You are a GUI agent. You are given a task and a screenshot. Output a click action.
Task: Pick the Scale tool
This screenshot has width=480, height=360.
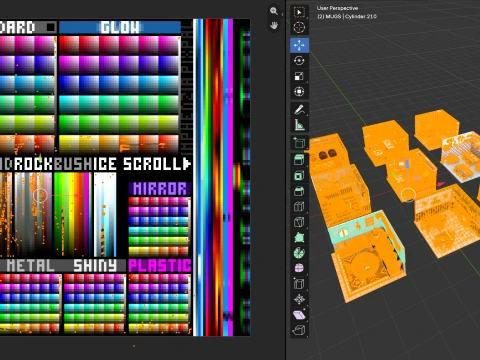coord(299,76)
